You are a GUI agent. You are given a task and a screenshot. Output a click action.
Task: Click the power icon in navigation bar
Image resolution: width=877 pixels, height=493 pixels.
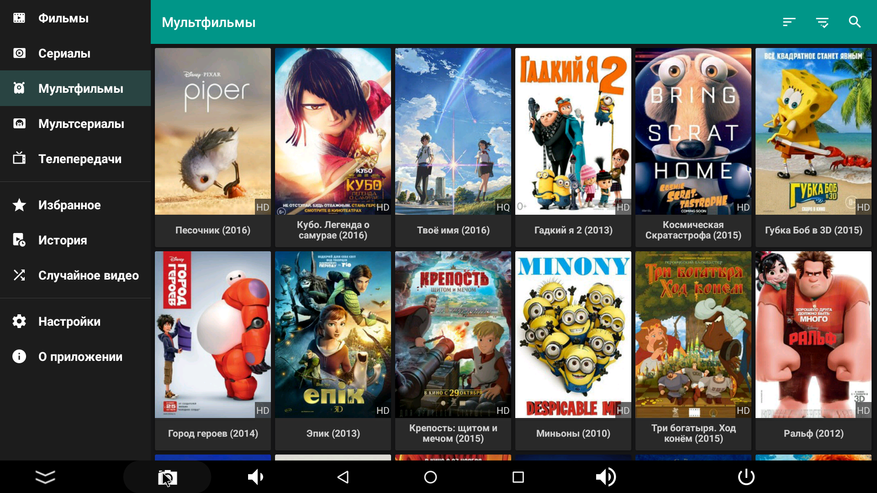[746, 477]
